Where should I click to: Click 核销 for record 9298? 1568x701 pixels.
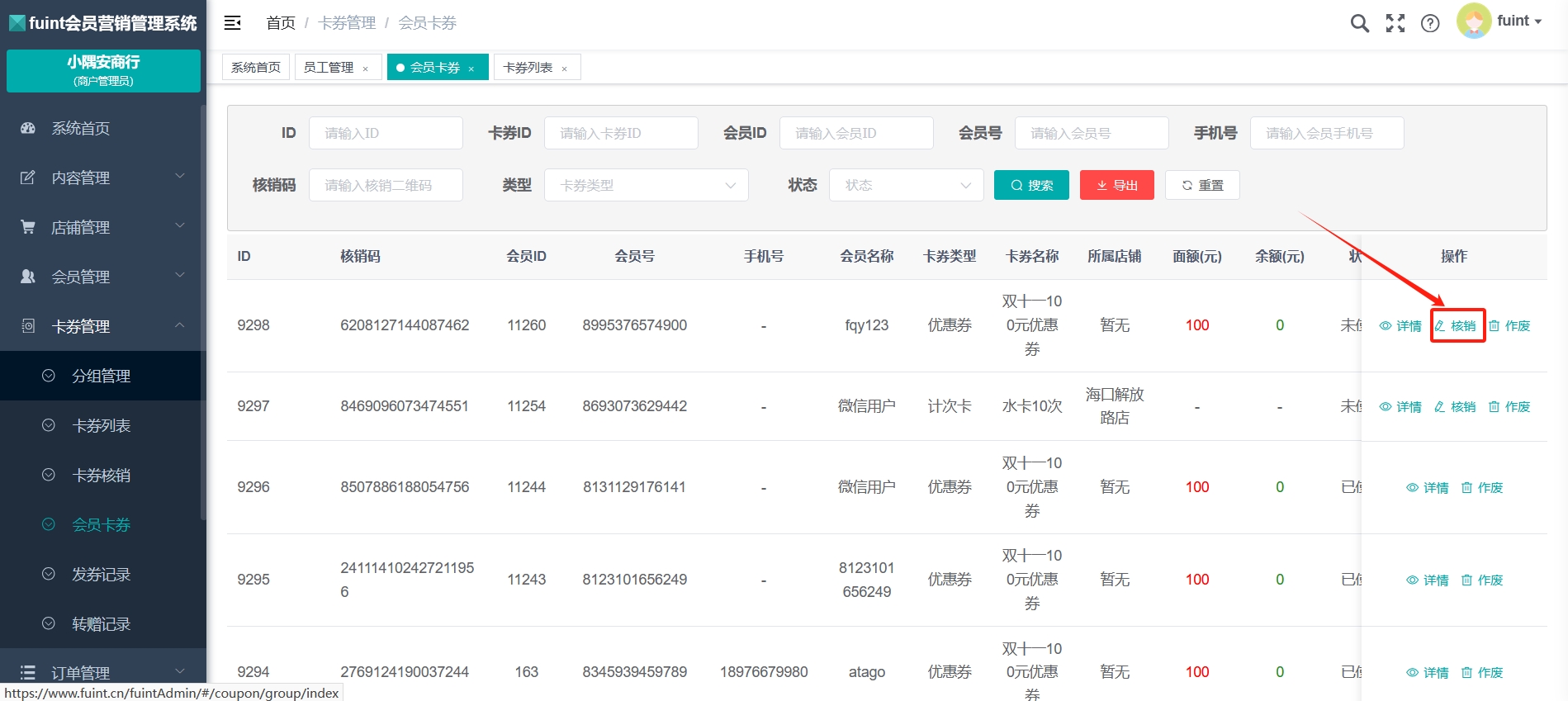click(x=1457, y=325)
